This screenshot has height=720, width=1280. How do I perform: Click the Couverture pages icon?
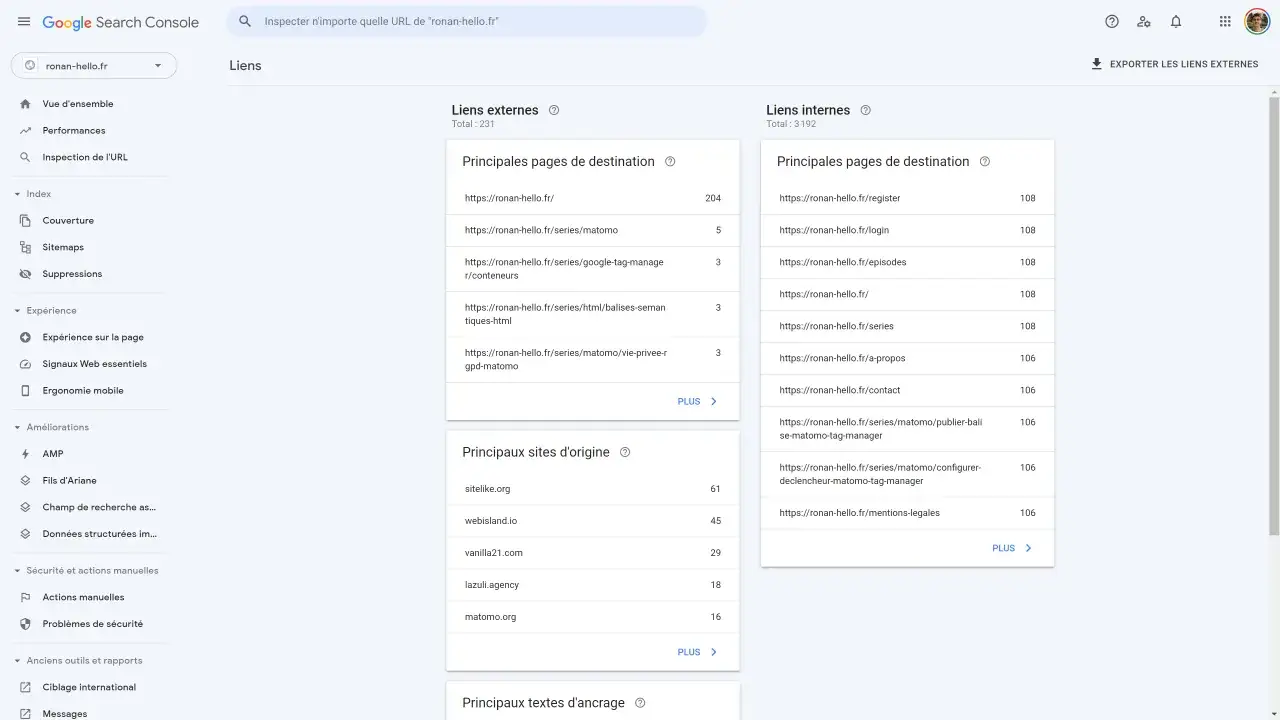click(25, 221)
